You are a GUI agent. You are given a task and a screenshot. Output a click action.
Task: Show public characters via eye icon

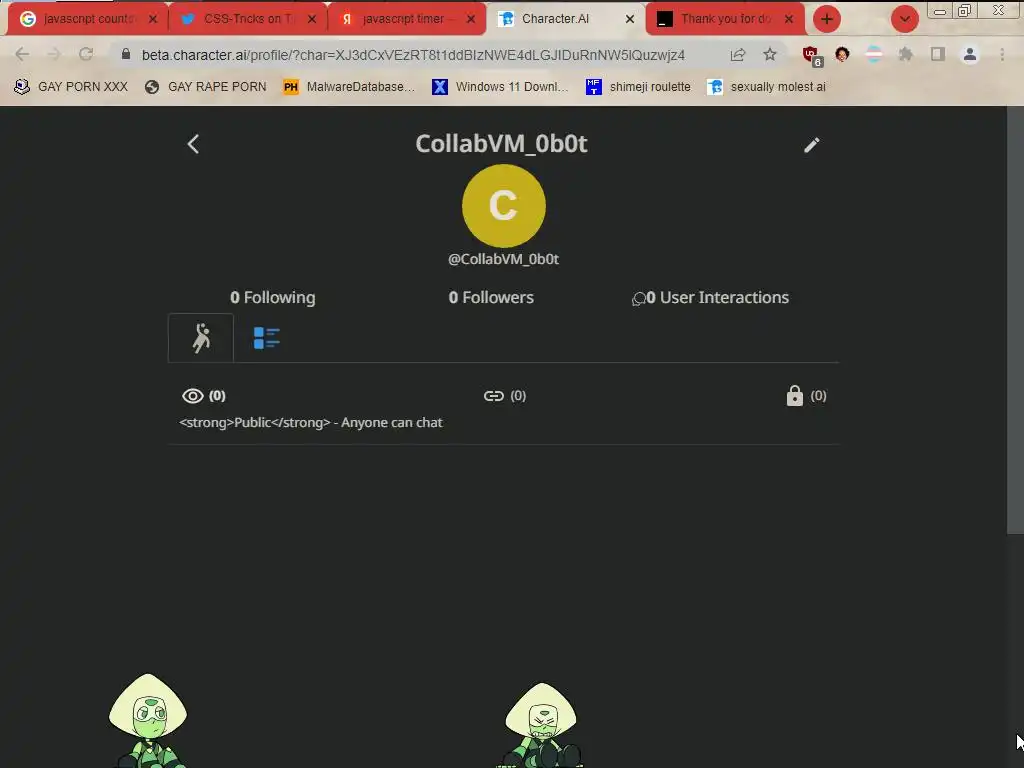(x=193, y=396)
